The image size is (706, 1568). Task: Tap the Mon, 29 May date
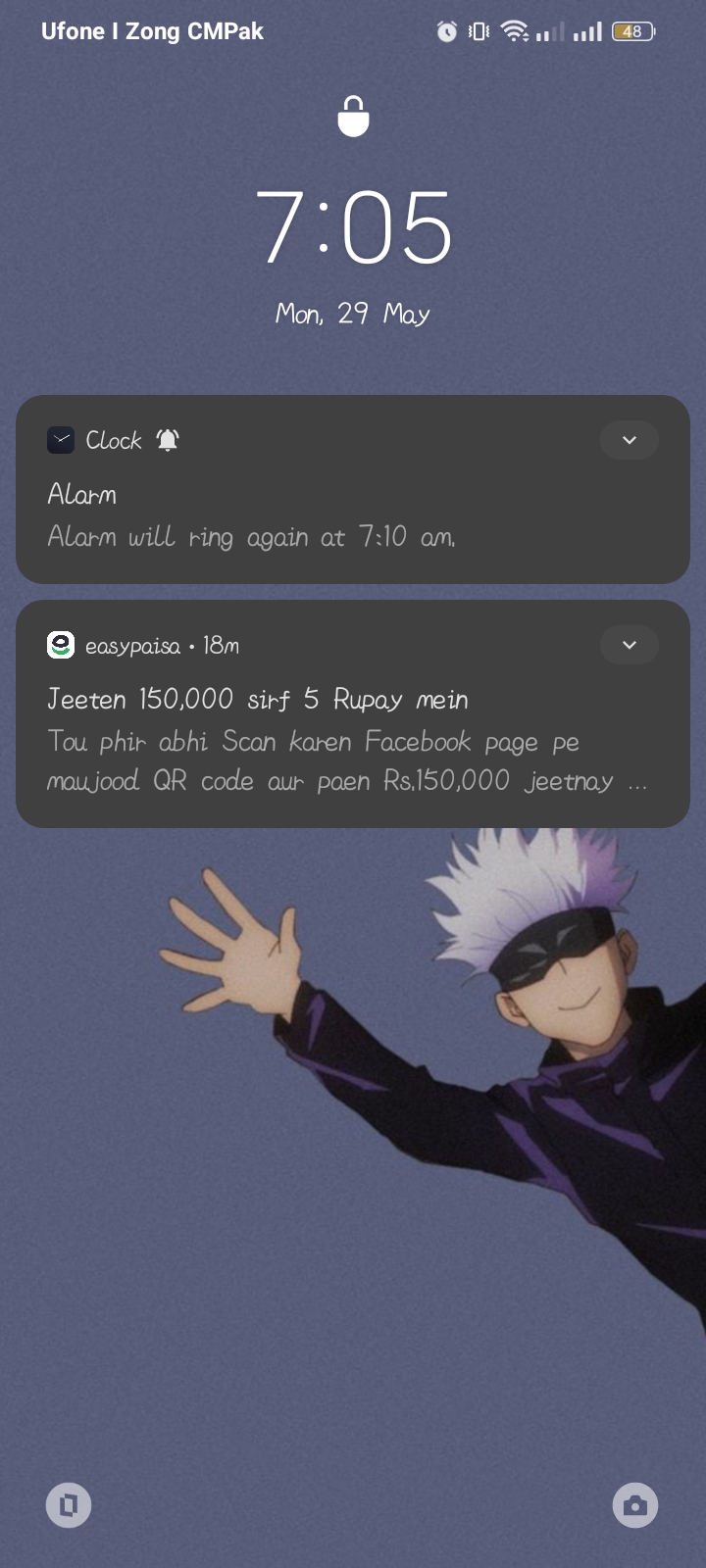pyautogui.click(x=353, y=314)
